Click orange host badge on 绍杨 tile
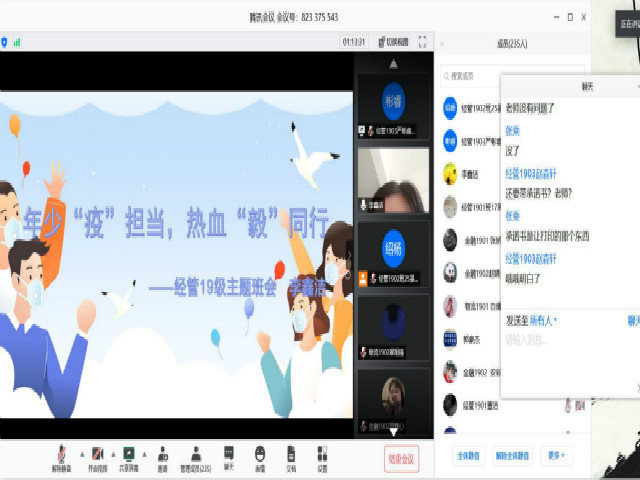Viewport: 640px width, 480px height. click(362, 278)
